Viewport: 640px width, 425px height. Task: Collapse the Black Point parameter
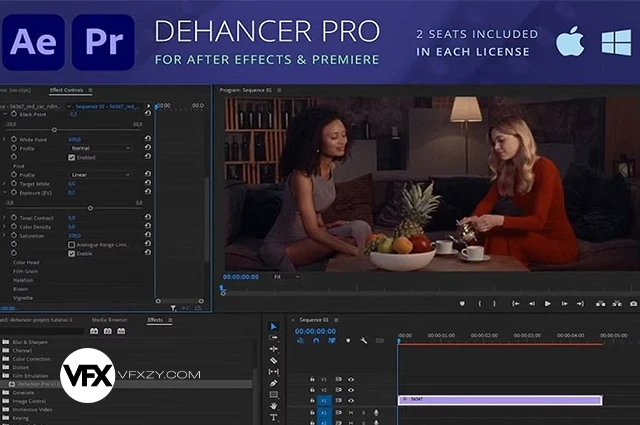tap(5, 114)
